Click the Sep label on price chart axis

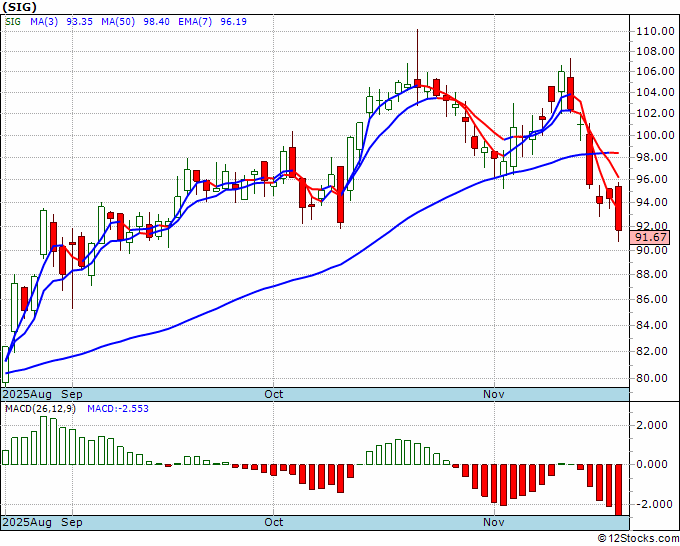click(x=72, y=394)
